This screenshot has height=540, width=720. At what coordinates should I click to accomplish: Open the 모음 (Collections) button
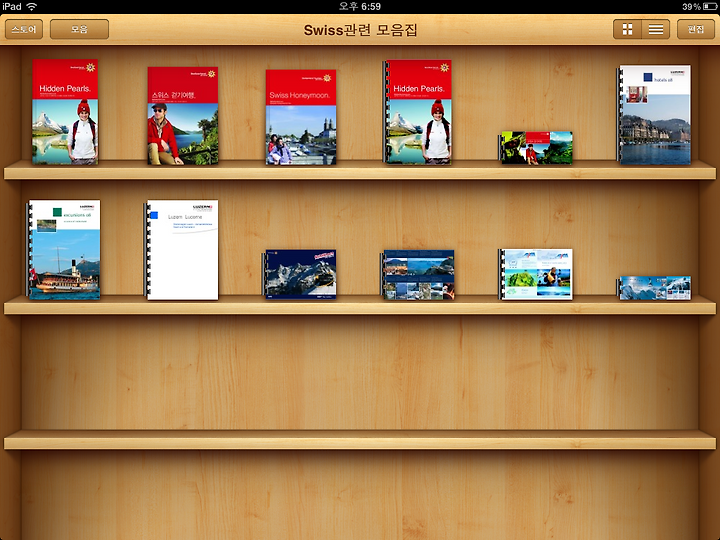(79, 29)
